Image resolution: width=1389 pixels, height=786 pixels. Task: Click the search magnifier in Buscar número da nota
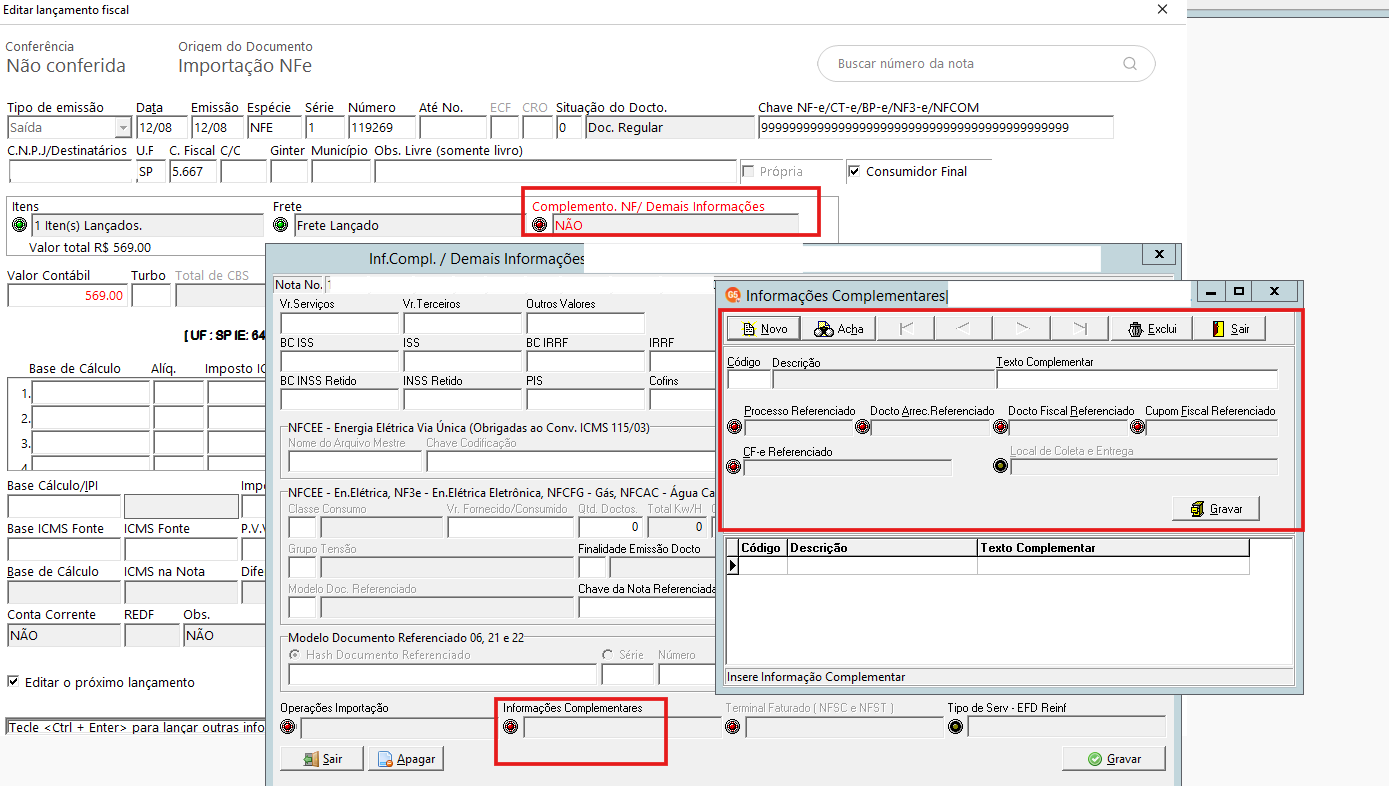[x=1130, y=63]
